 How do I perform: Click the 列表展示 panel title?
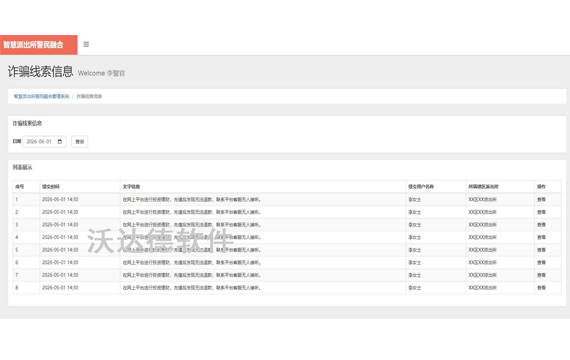[x=23, y=167]
